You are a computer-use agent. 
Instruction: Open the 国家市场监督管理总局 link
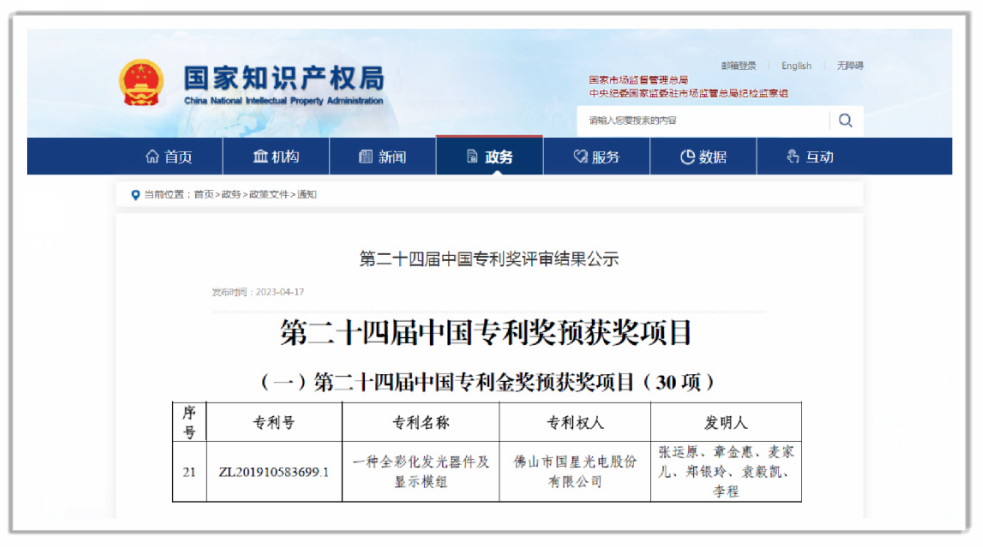[x=638, y=80]
